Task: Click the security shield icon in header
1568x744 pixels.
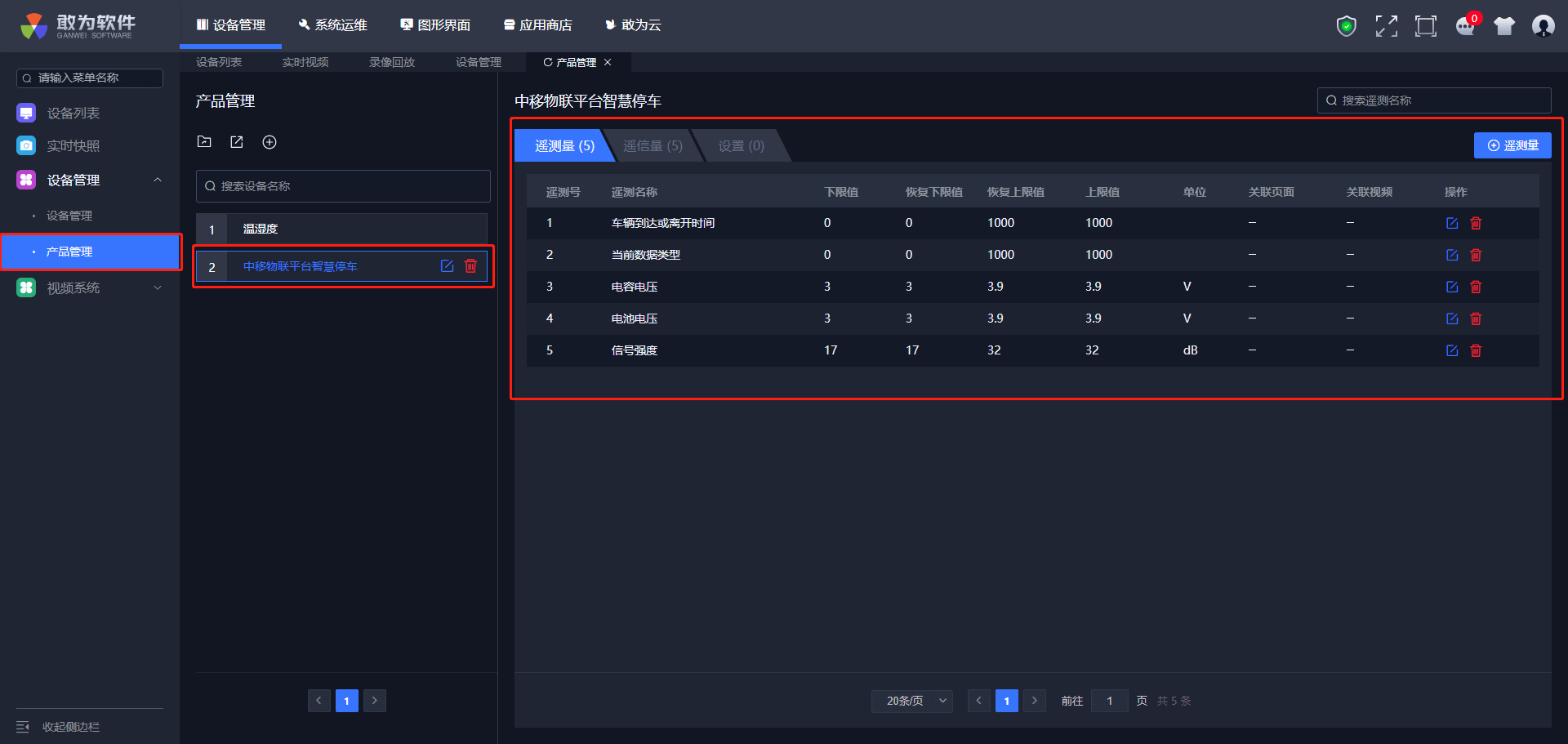Action: 1347,26
